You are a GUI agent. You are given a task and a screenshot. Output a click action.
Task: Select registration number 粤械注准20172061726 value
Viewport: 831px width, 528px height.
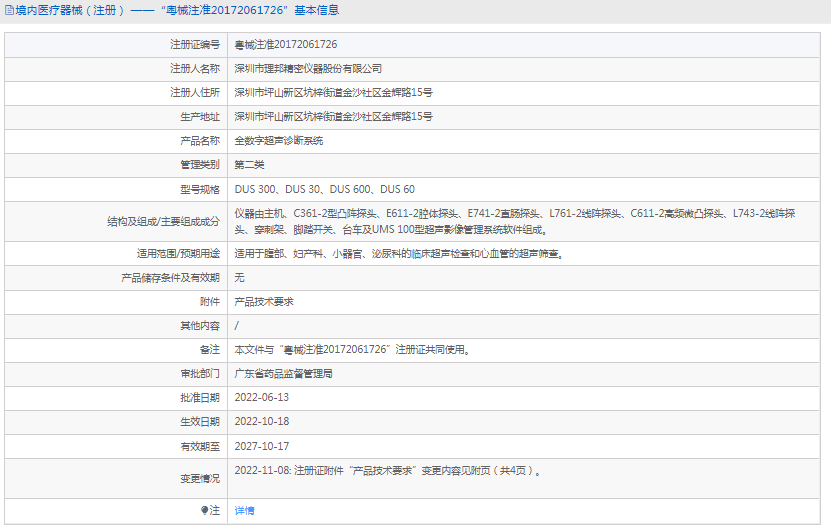286,45
